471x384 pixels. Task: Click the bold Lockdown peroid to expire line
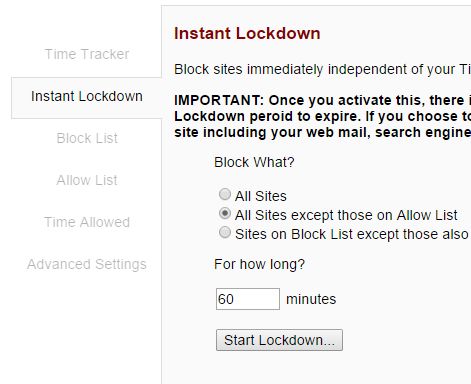tap(322, 116)
